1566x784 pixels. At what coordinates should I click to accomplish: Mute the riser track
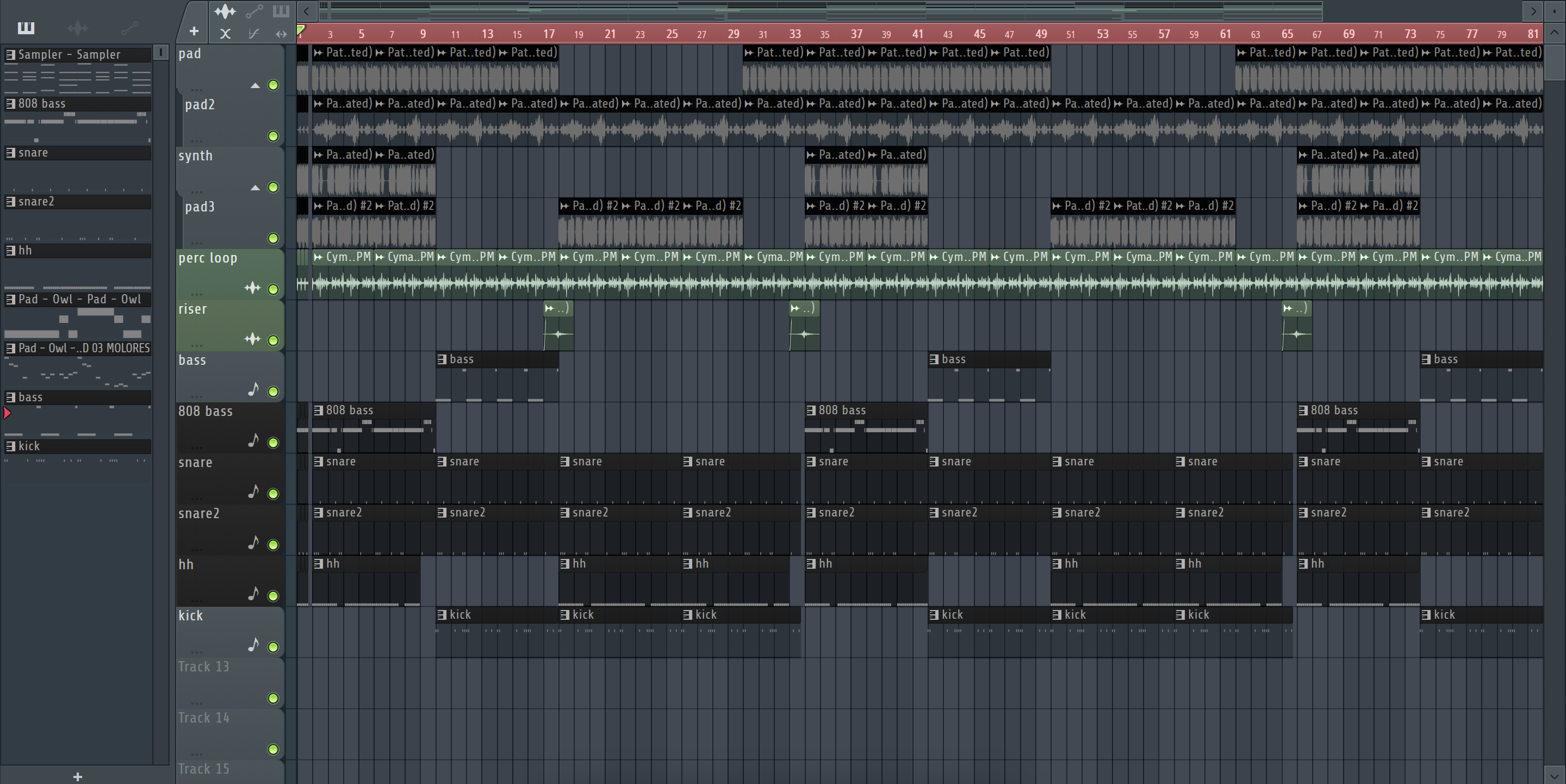(x=274, y=340)
